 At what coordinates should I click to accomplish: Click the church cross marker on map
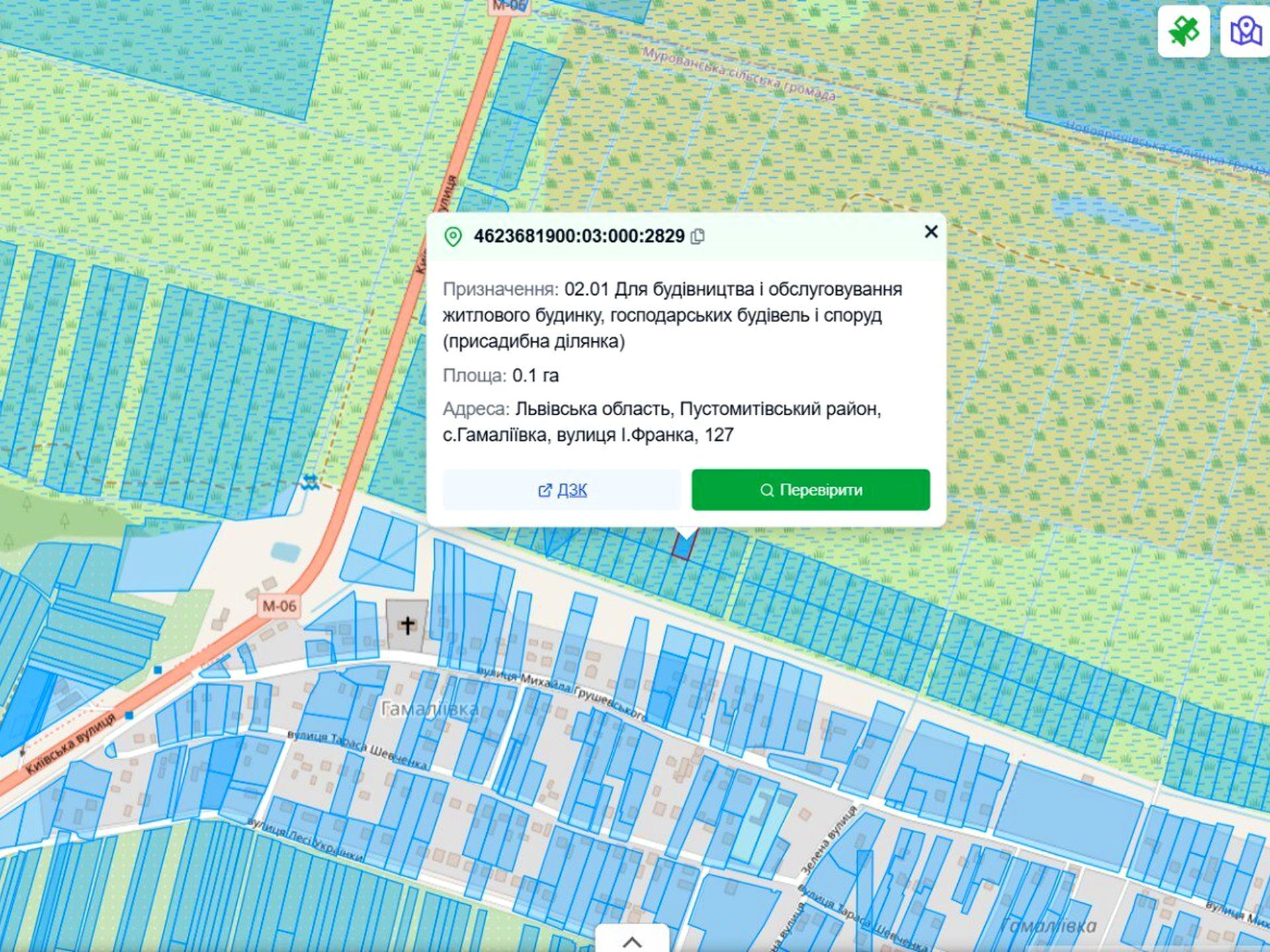(x=407, y=624)
